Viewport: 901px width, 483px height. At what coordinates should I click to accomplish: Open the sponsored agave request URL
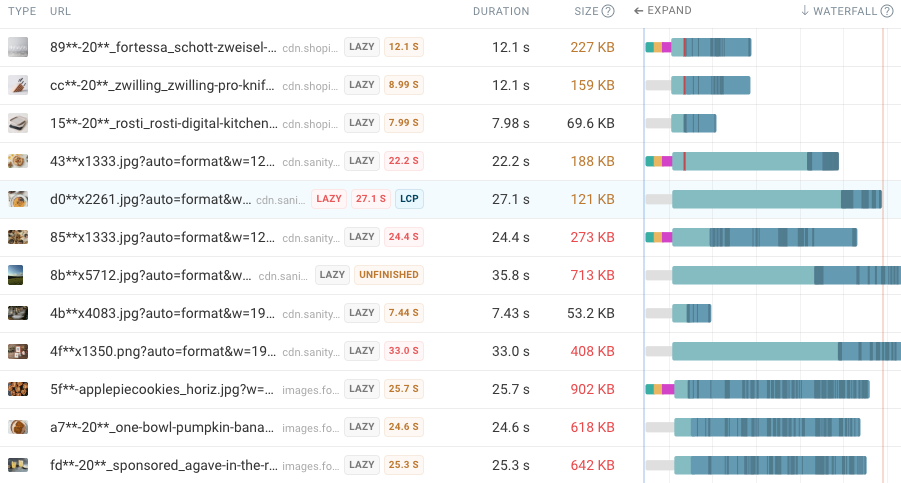click(162, 465)
